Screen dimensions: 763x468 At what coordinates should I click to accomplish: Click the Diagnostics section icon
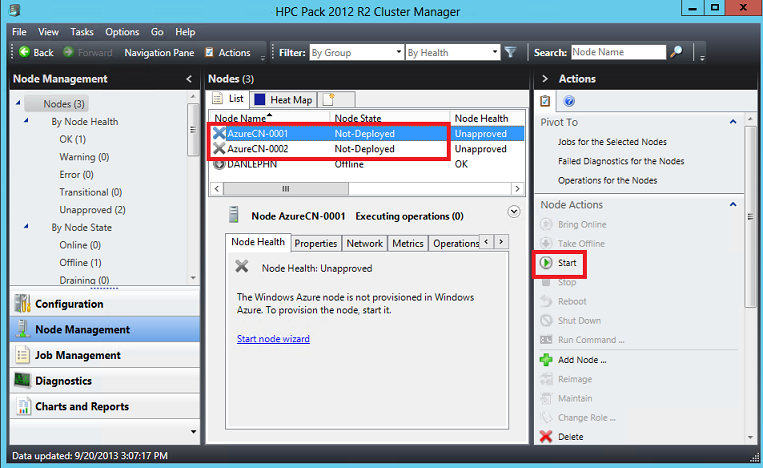coord(22,380)
